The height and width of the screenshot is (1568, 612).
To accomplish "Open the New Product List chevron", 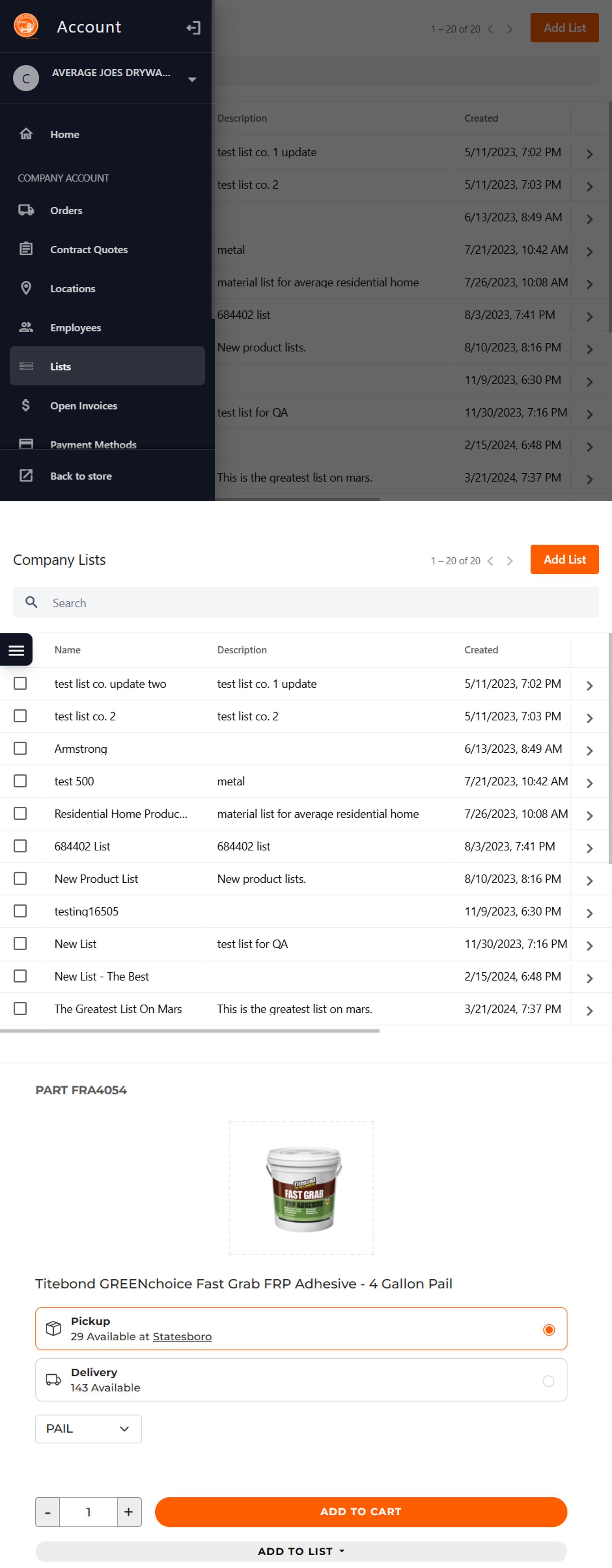I will [589, 880].
